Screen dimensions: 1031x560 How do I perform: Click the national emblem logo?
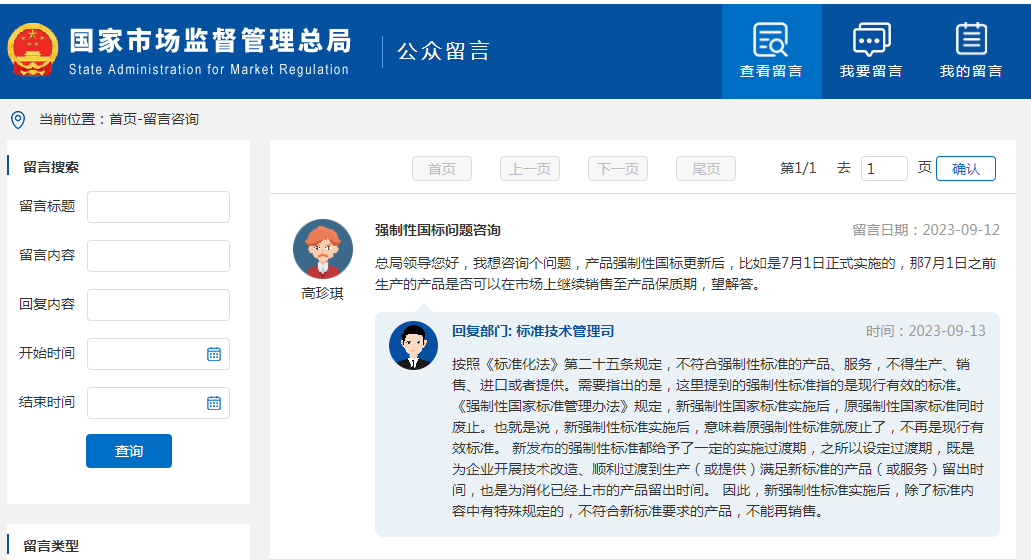point(33,51)
